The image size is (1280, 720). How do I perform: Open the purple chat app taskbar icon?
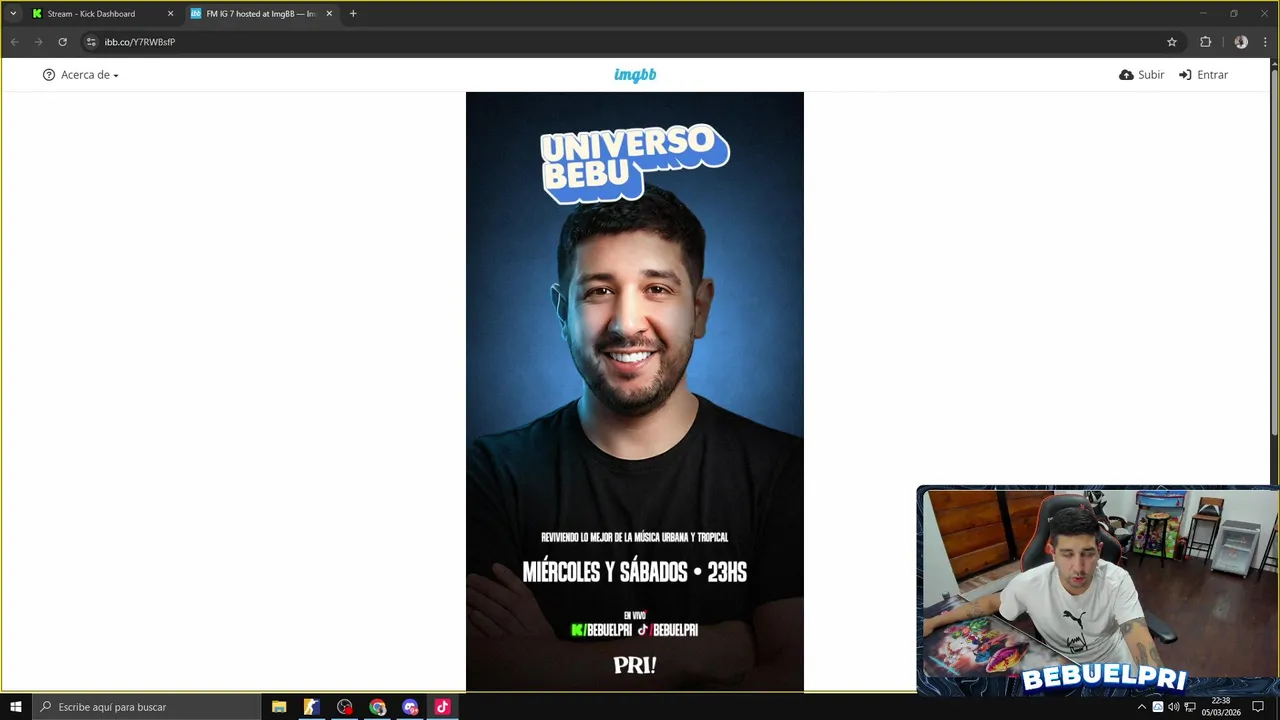(x=410, y=707)
